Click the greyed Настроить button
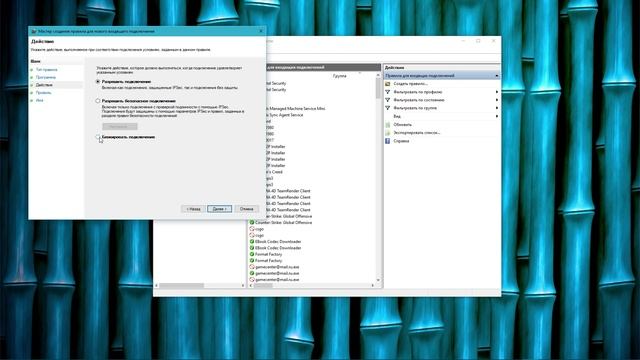This screenshot has width=640, height=360. (120, 127)
